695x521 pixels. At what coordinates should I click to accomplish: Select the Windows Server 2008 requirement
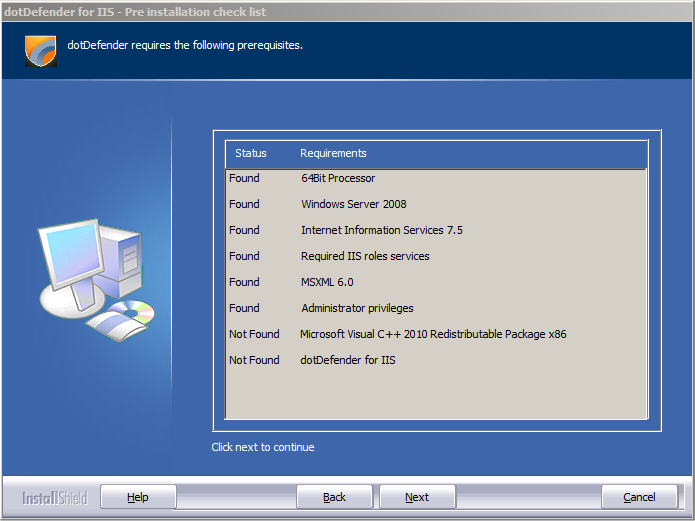353,204
